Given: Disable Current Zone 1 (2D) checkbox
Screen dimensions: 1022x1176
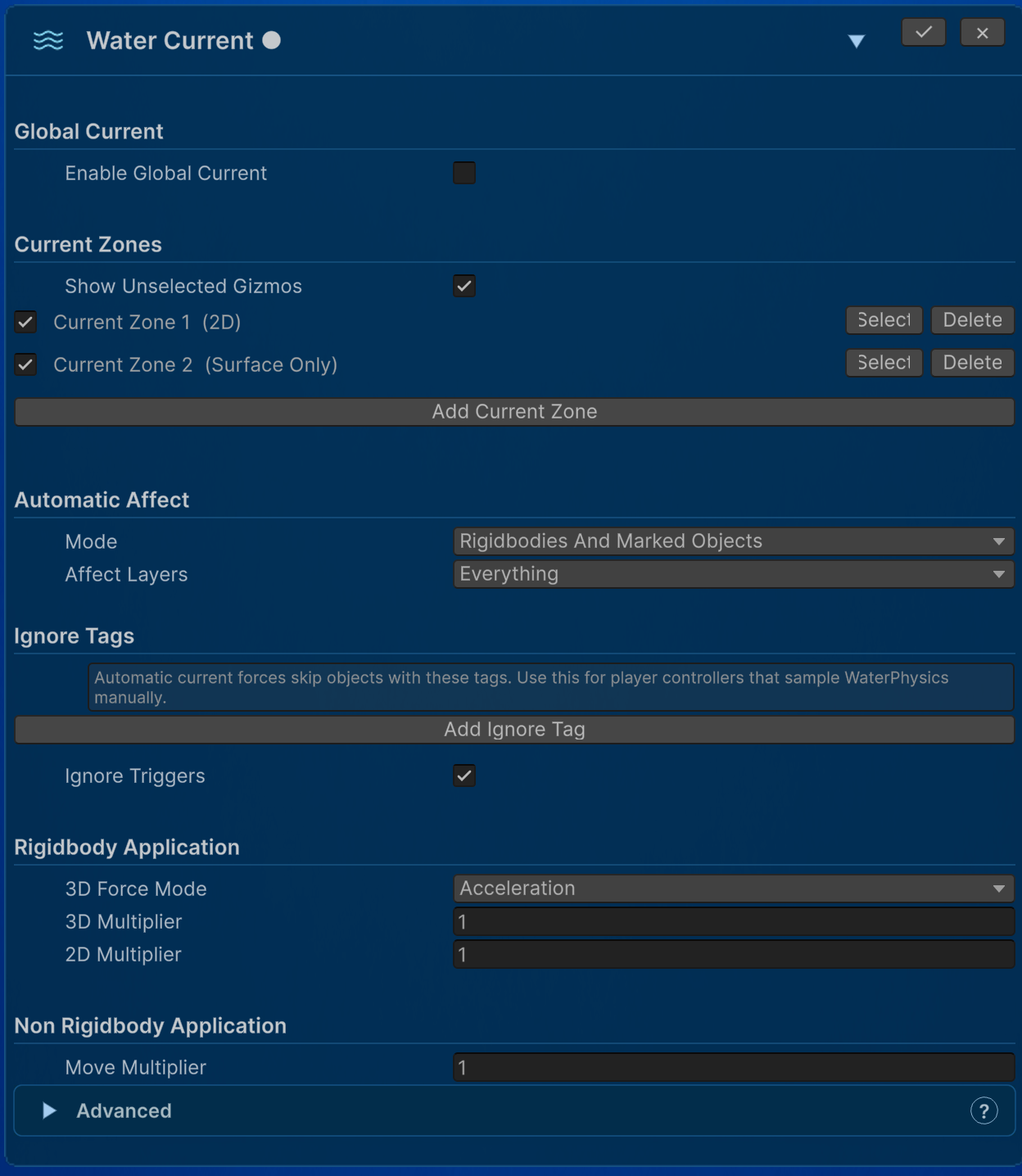Looking at the screenshot, I should click(25, 322).
